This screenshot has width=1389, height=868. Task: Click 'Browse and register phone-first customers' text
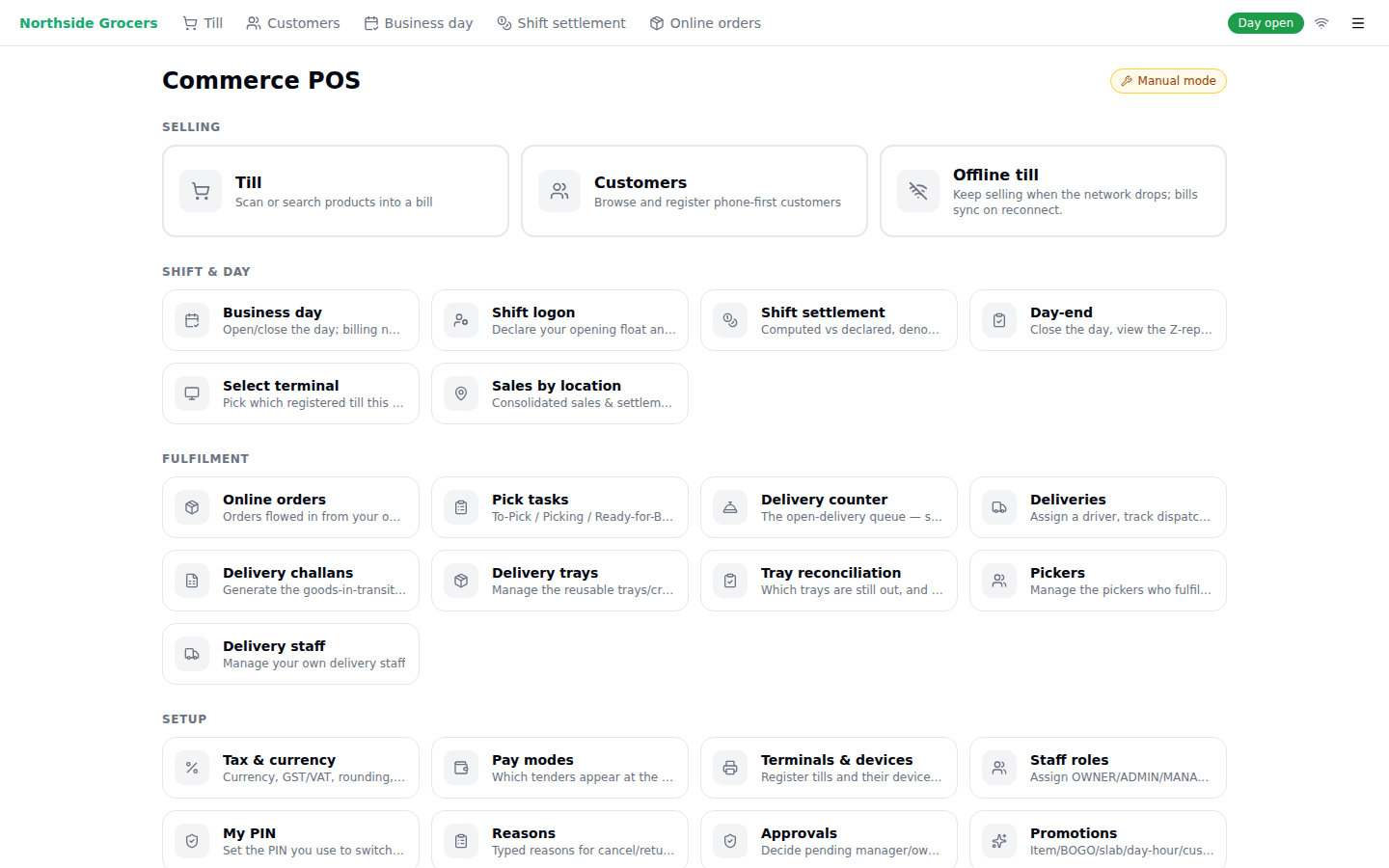718,203
